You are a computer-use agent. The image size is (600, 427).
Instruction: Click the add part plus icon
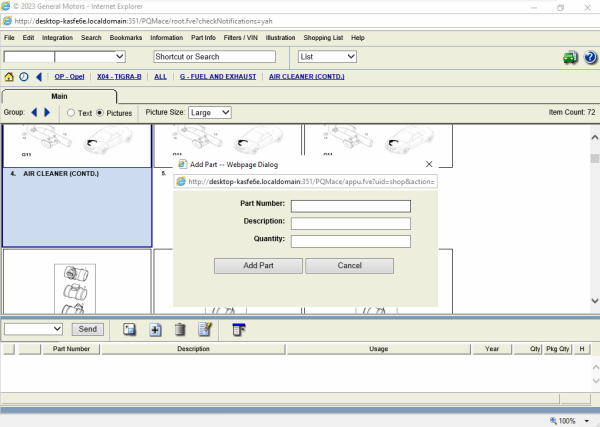(155, 329)
